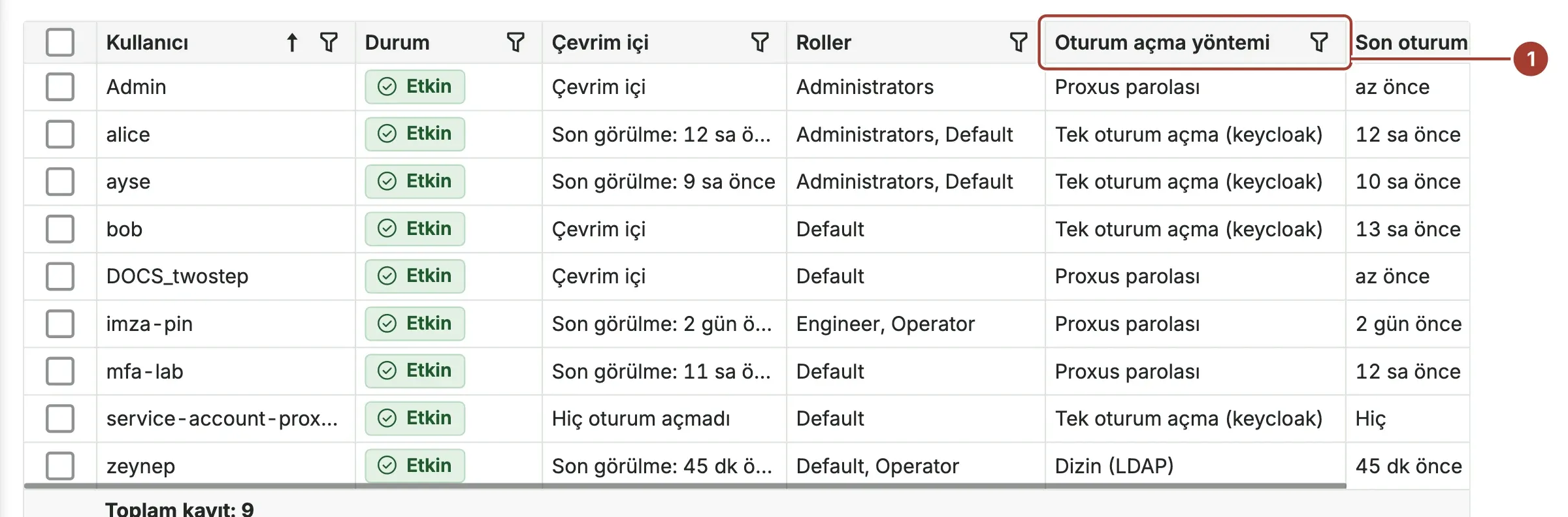Click the imza-pin user name

149,324
